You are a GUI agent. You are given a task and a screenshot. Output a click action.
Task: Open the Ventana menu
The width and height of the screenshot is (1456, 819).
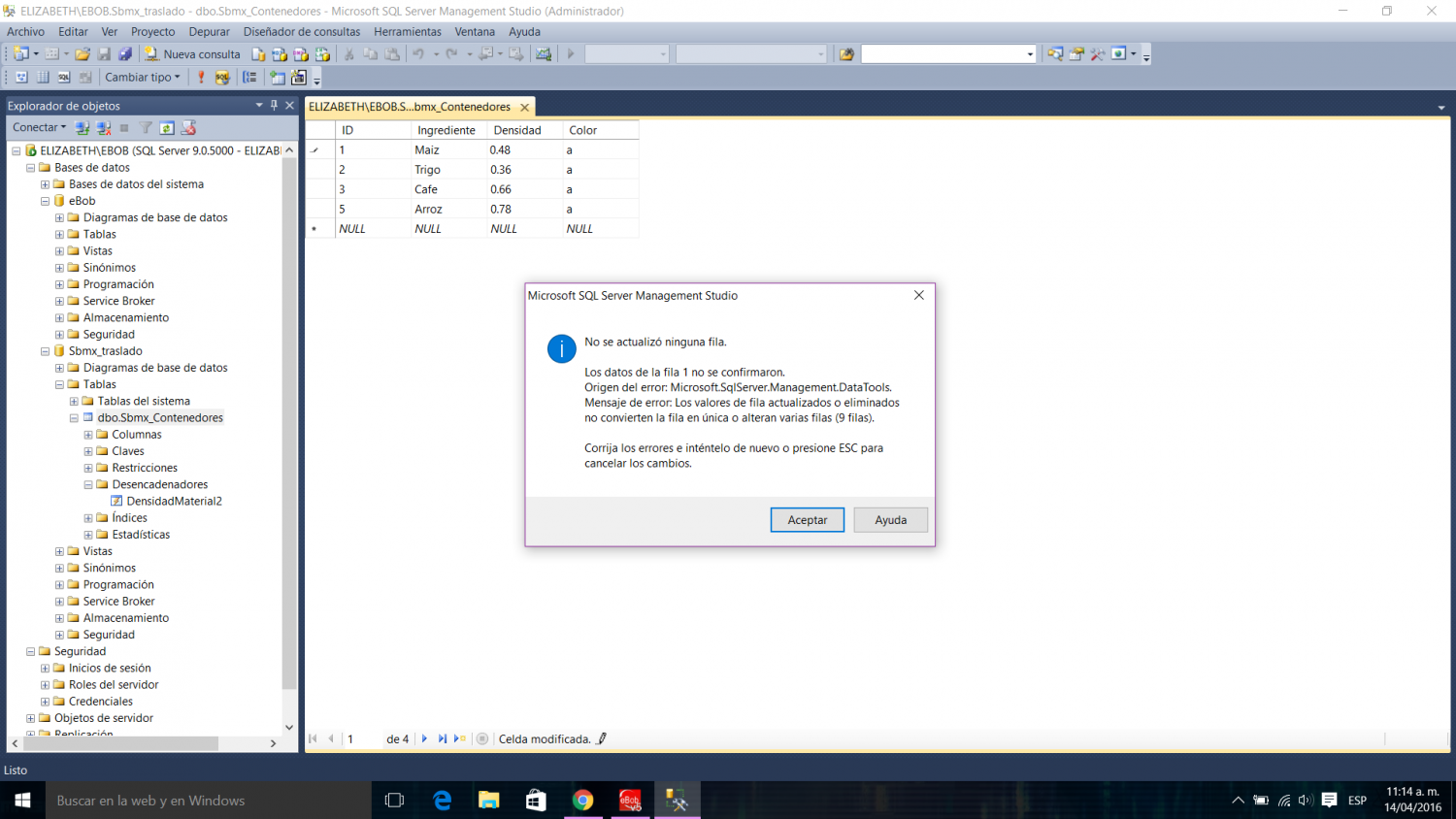[x=475, y=32]
